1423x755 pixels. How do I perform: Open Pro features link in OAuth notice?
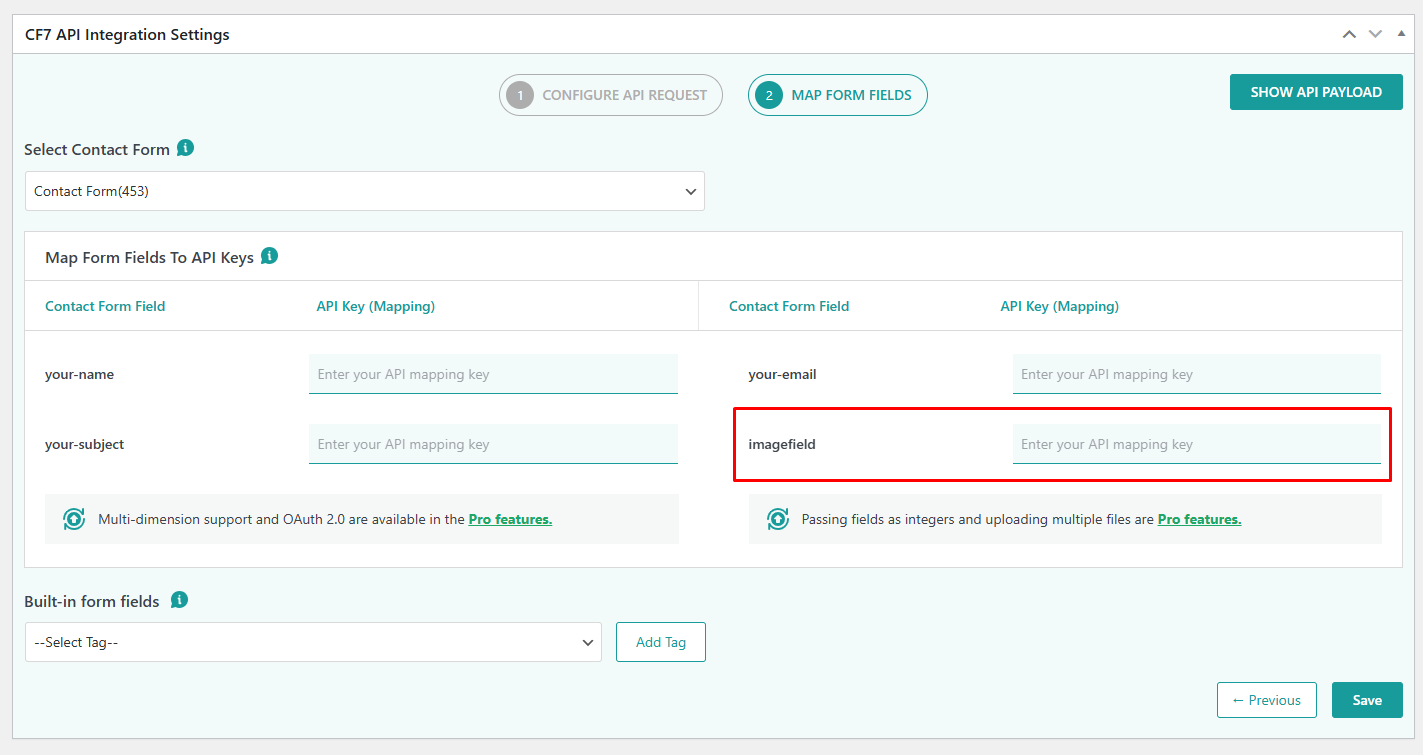[510, 519]
